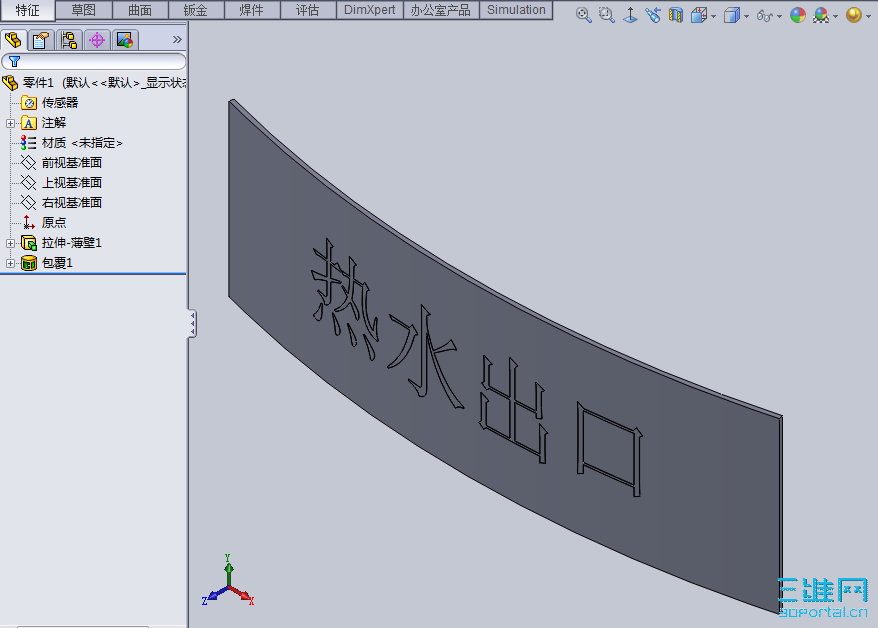878x628 pixels.
Task: Click into the tree filter search field
Action: (x=94, y=61)
